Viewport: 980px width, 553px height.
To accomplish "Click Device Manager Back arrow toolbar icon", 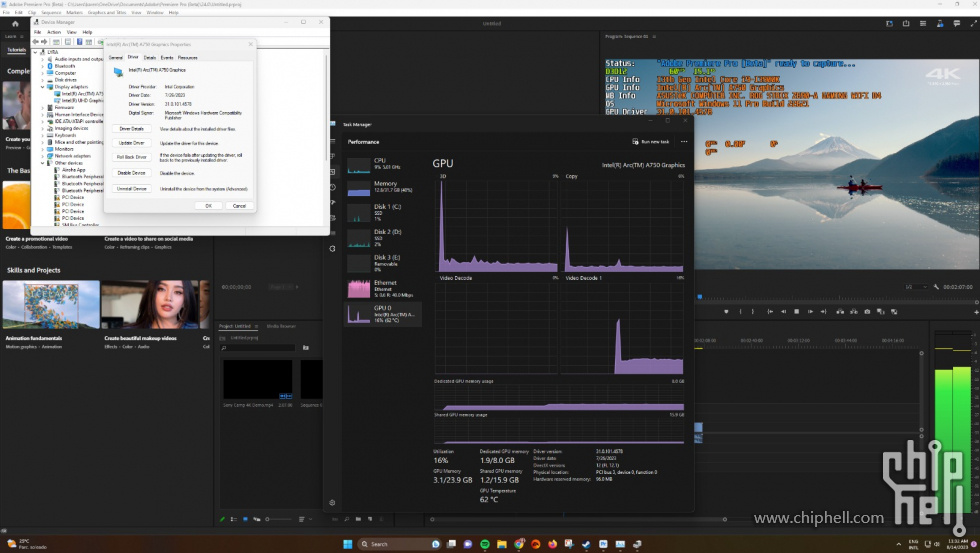I will 36,42.
